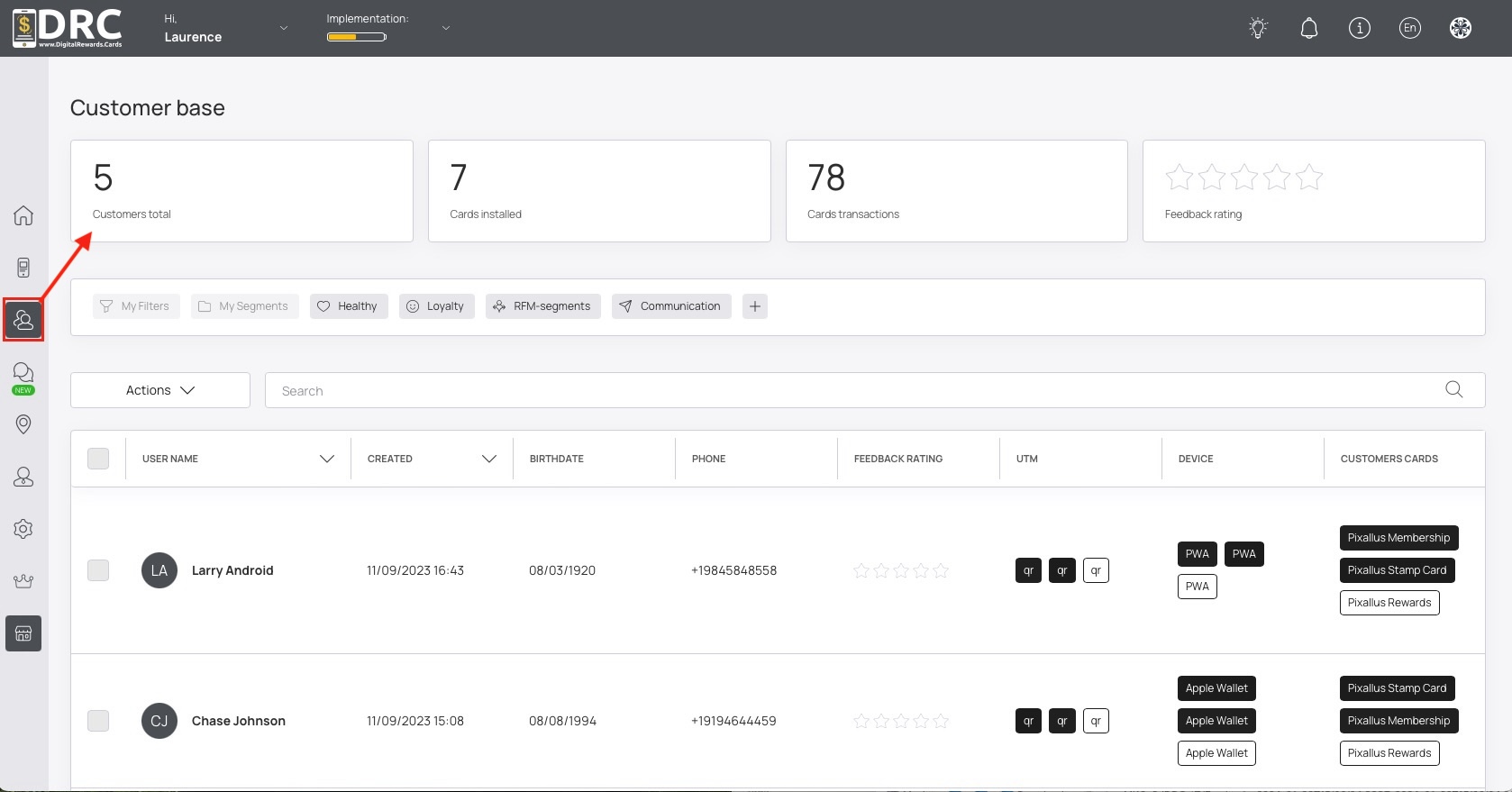1512x792 pixels.
Task: Open the CREATED column sort chevron
Action: pyautogui.click(x=489, y=459)
